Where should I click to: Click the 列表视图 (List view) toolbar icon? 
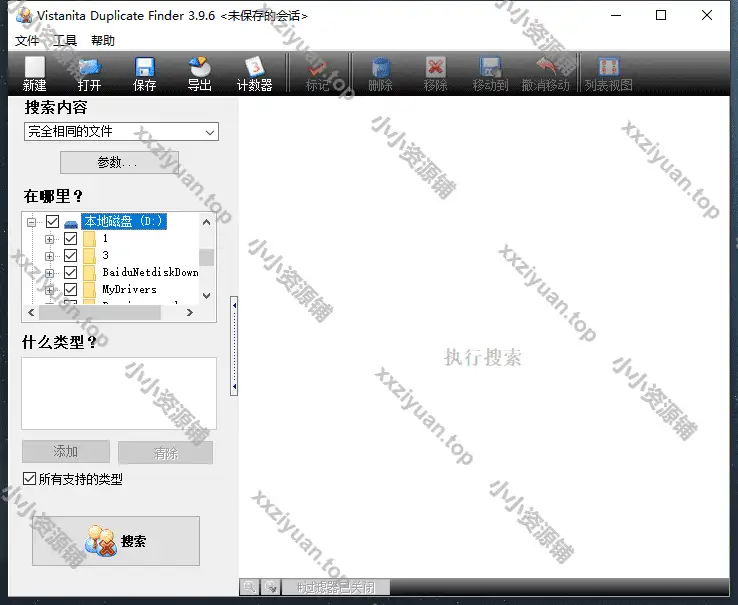click(x=608, y=75)
